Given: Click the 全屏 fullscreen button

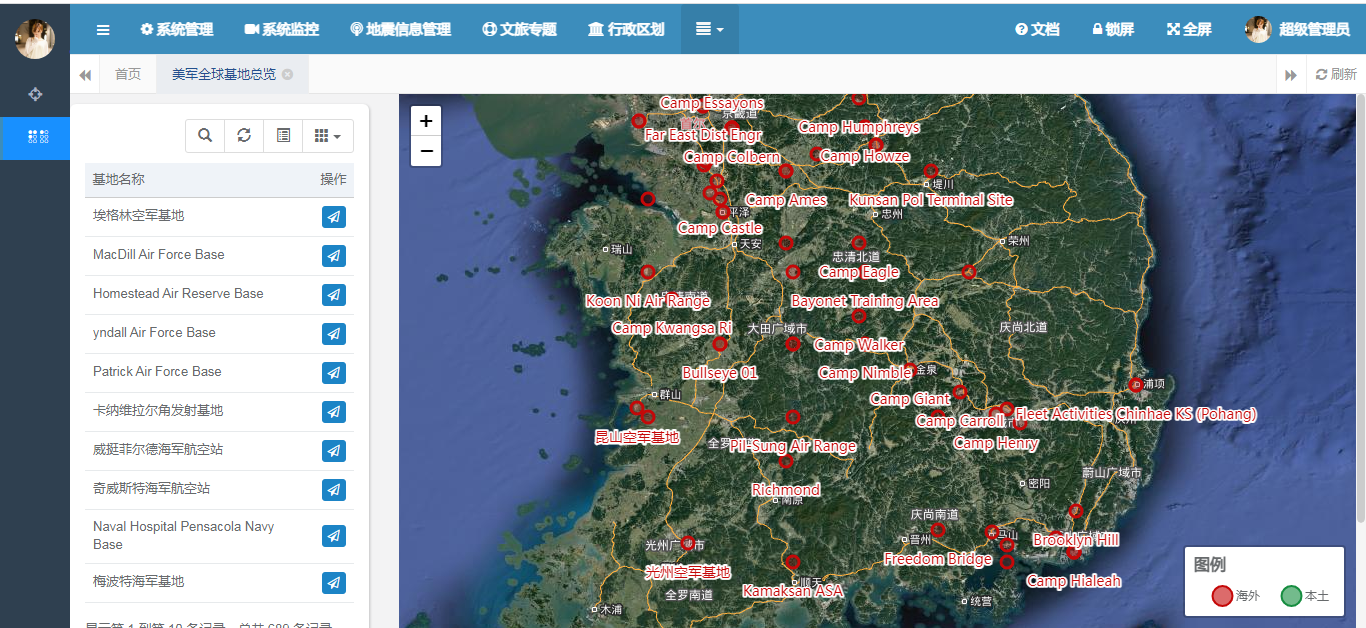Looking at the screenshot, I should (1188, 29).
